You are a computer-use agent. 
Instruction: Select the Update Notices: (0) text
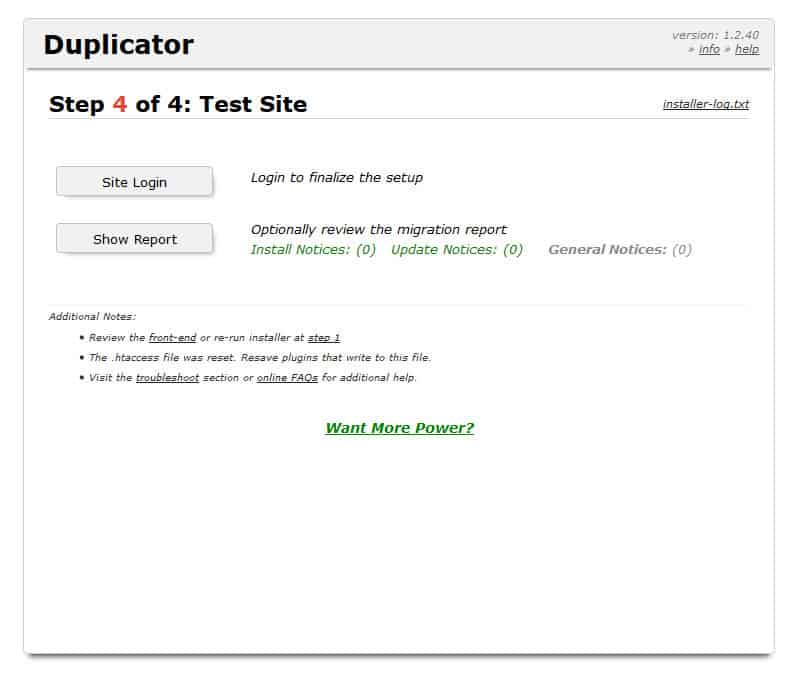click(x=457, y=249)
